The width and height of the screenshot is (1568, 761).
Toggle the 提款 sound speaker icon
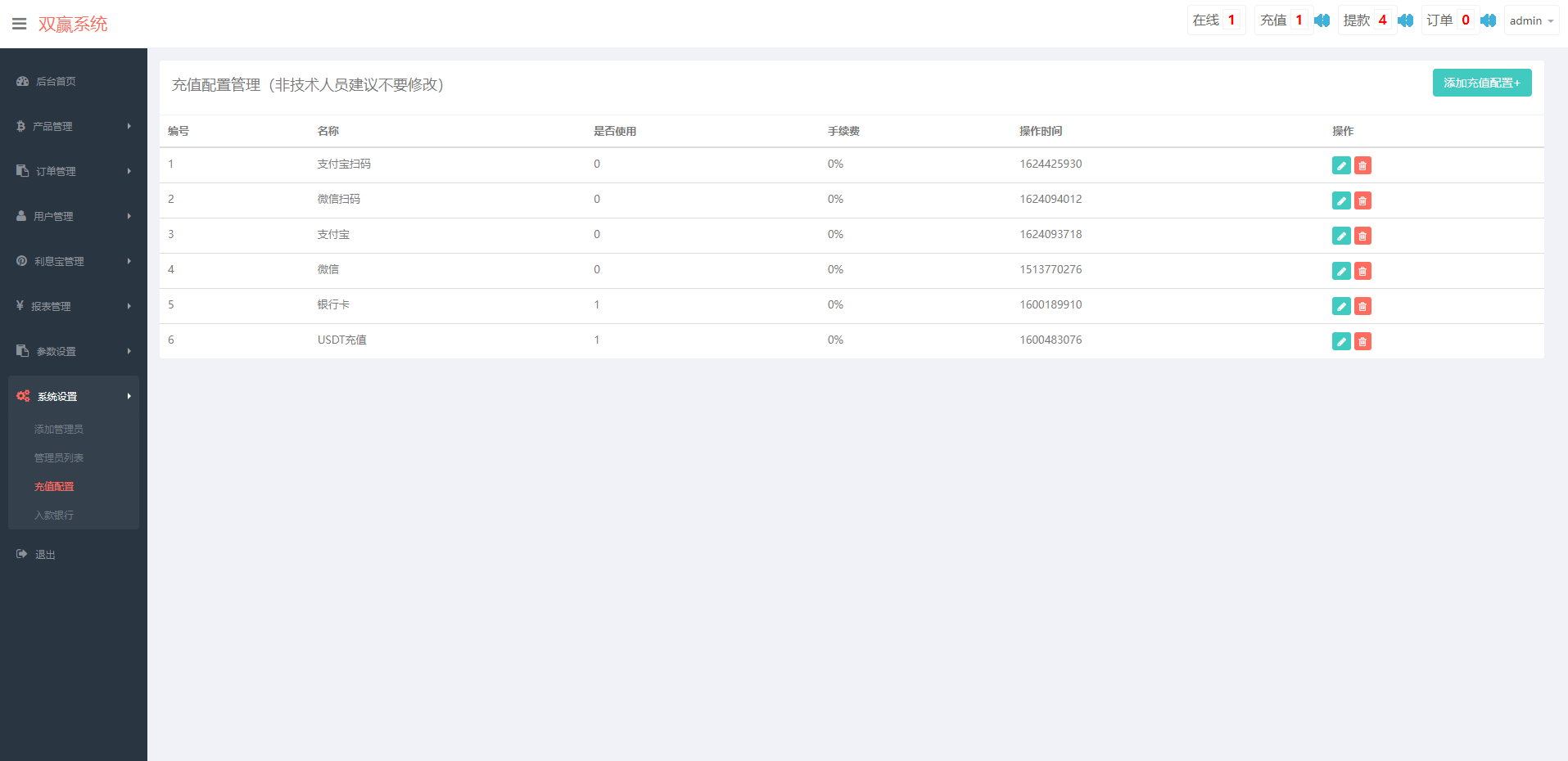tap(1405, 20)
